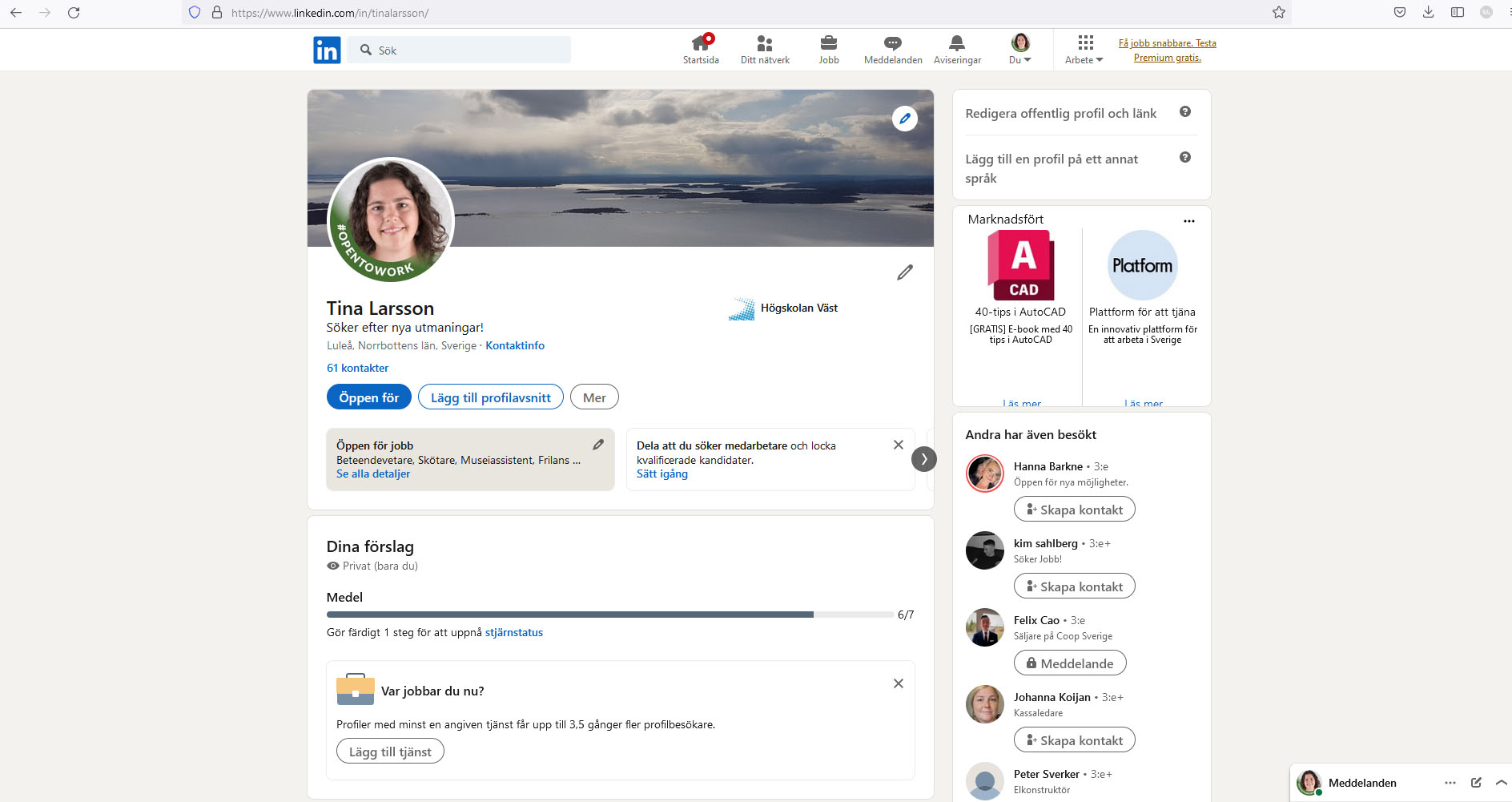This screenshot has width=1512, height=802.
Task: Go back with browser back arrow
Action: 16,13
